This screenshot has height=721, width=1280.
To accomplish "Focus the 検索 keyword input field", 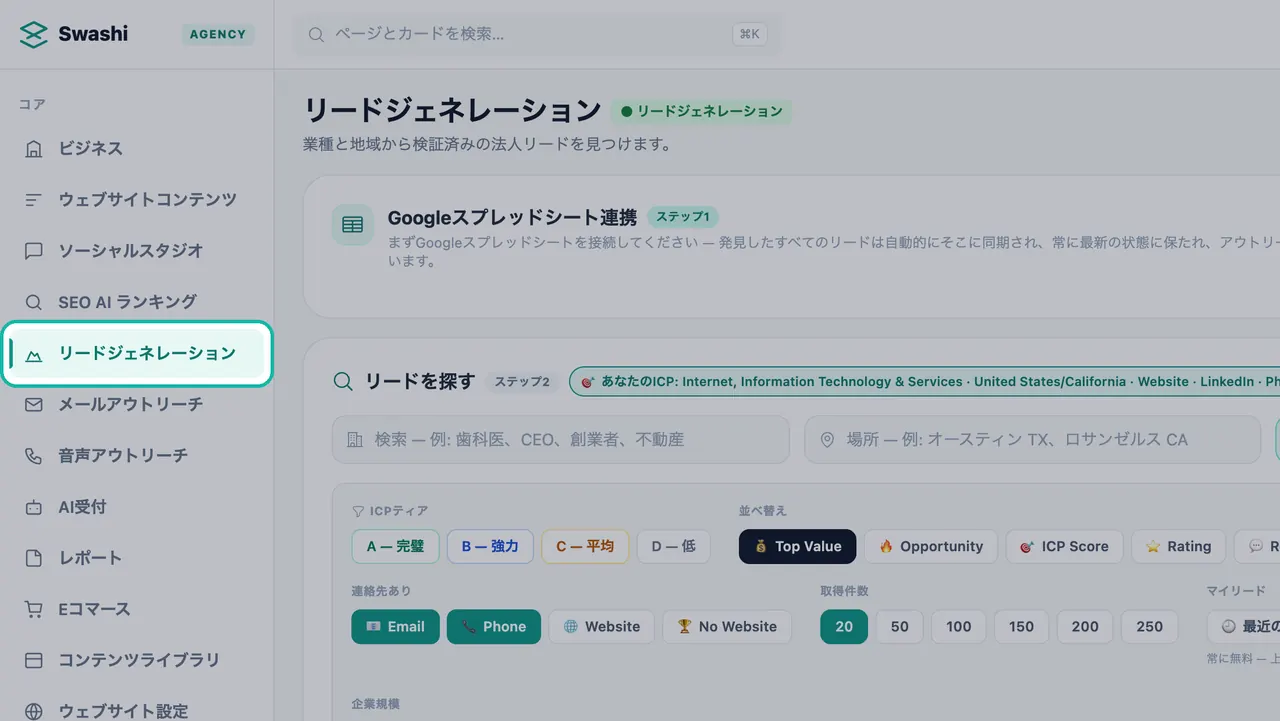I will click(560, 440).
